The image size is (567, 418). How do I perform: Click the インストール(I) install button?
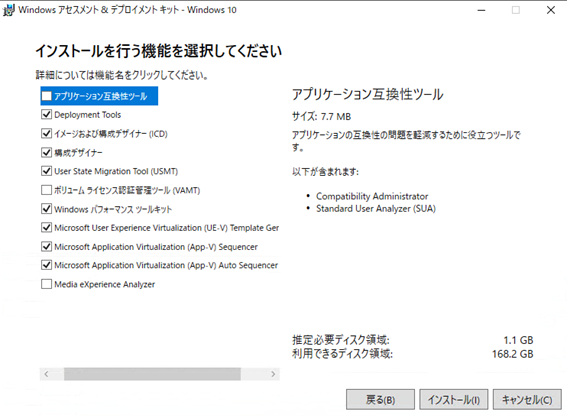[x=454, y=400]
